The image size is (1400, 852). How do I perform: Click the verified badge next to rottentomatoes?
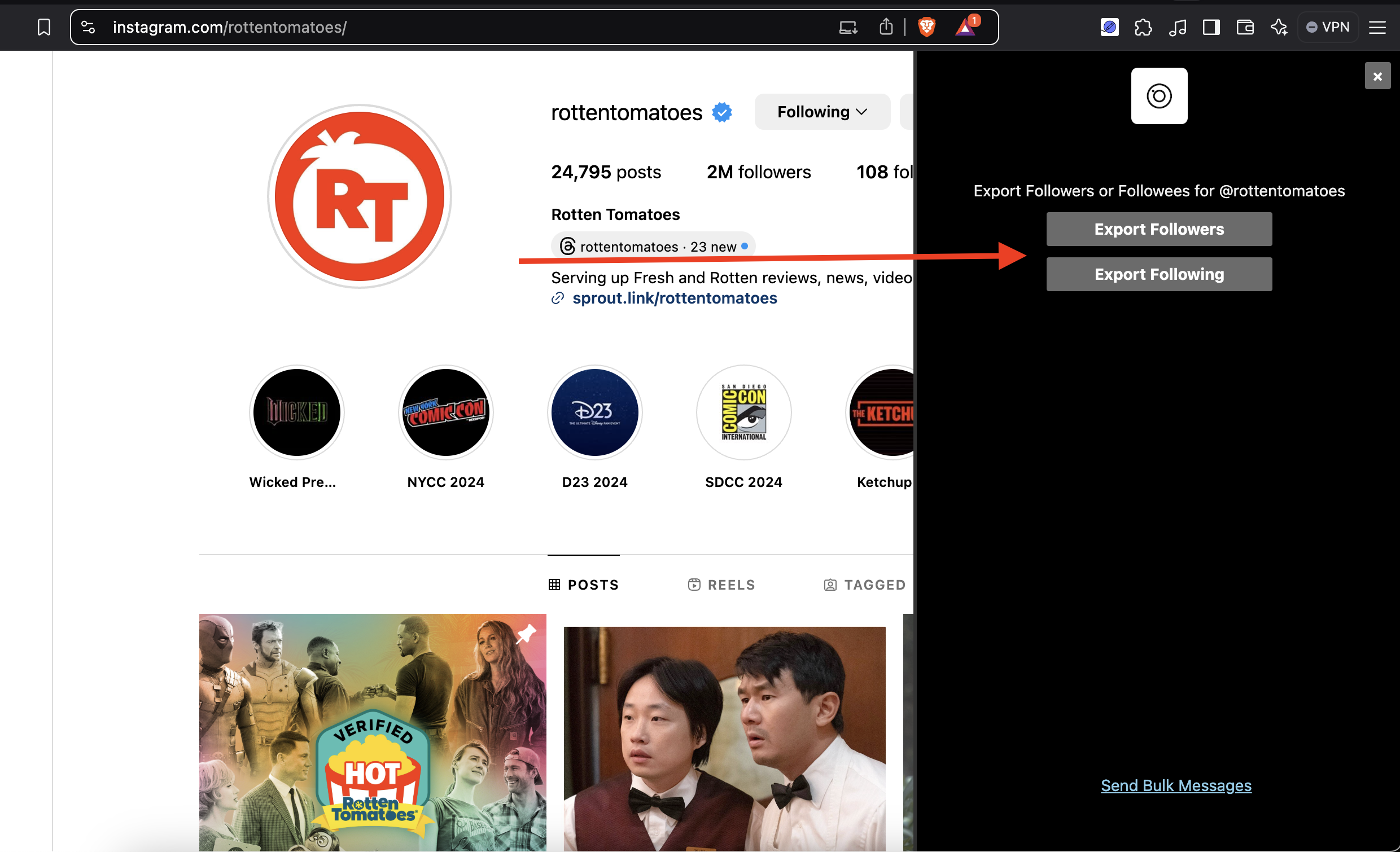[x=722, y=112]
